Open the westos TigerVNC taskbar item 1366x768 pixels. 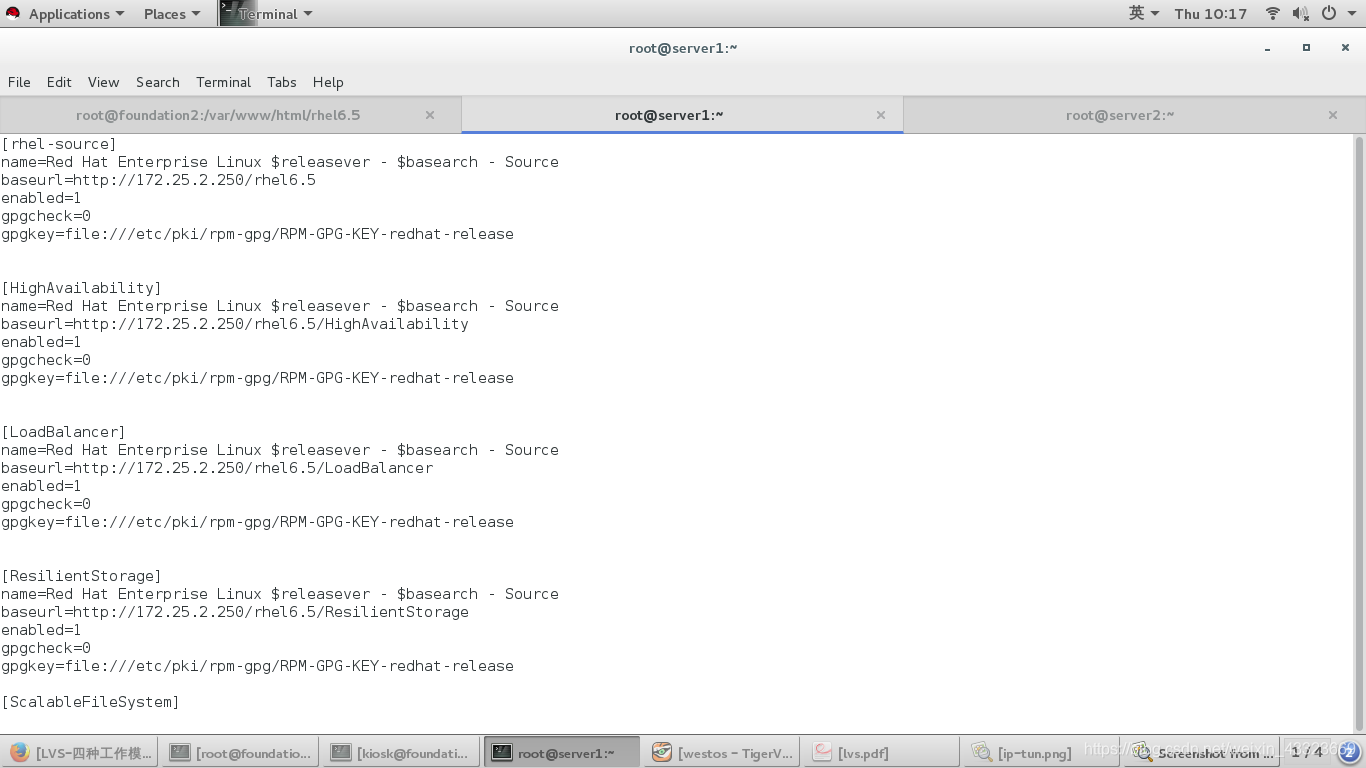point(724,753)
